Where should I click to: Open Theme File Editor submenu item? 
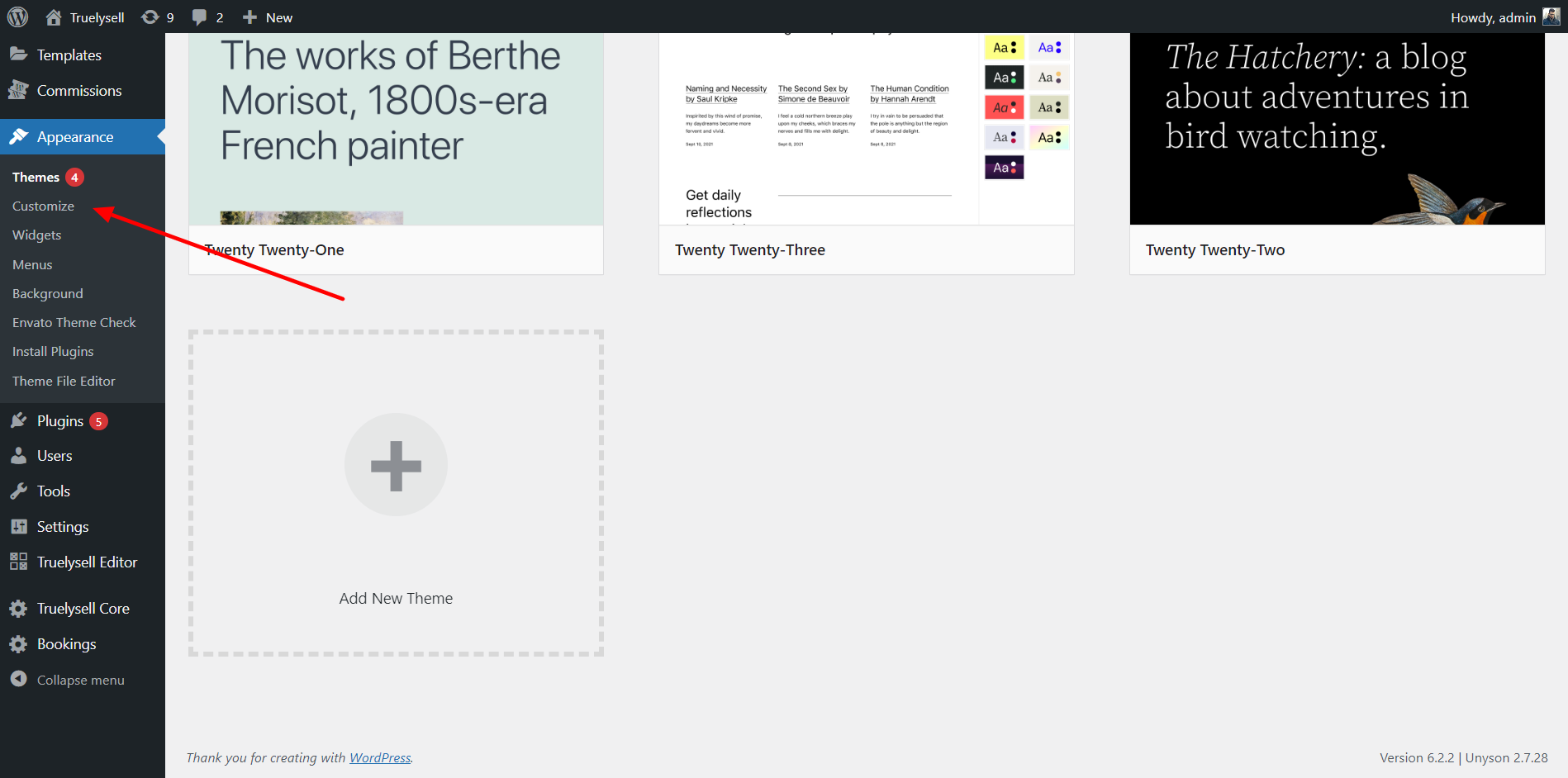(x=64, y=382)
